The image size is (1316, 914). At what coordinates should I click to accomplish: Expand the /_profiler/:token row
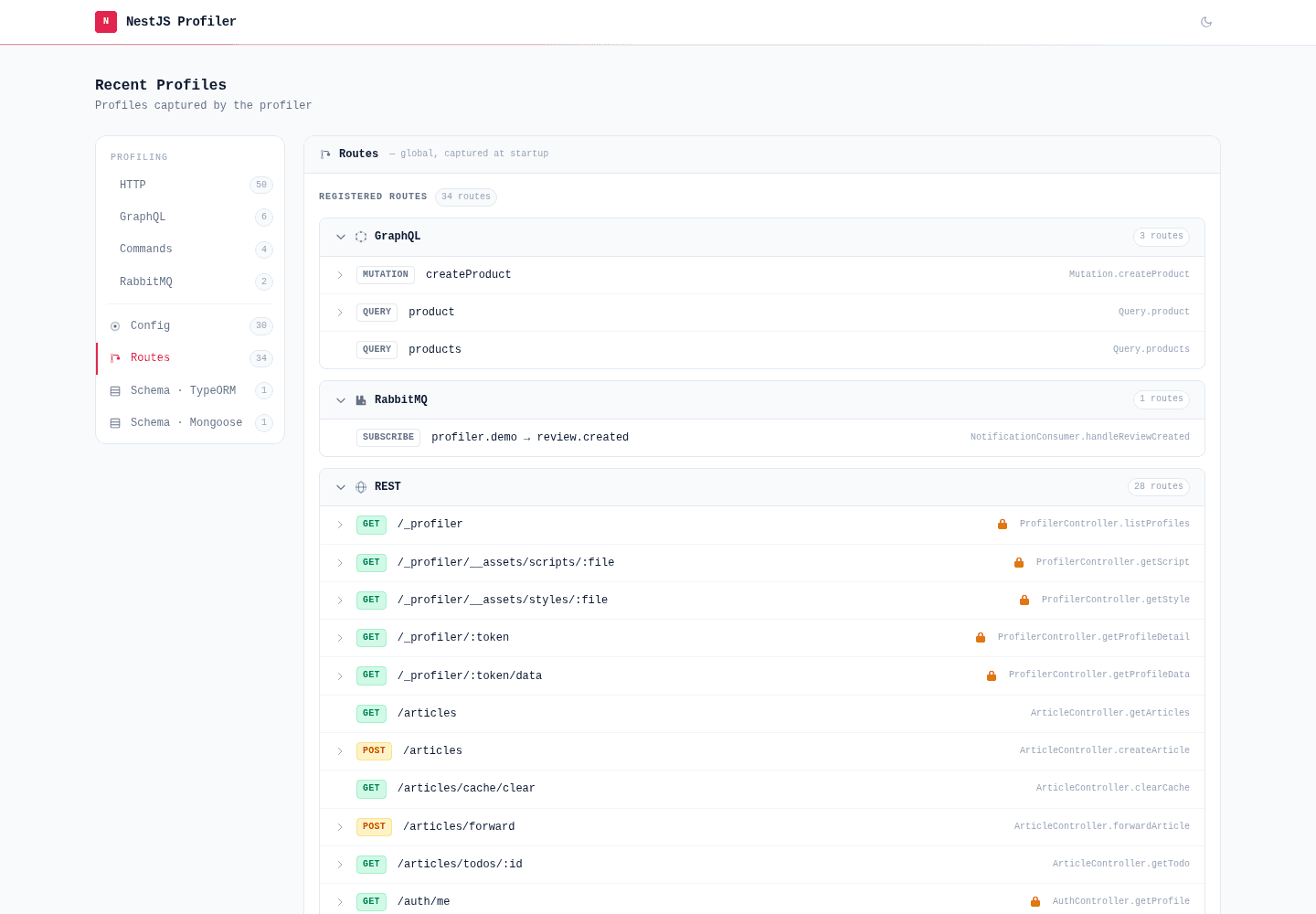[340, 638]
